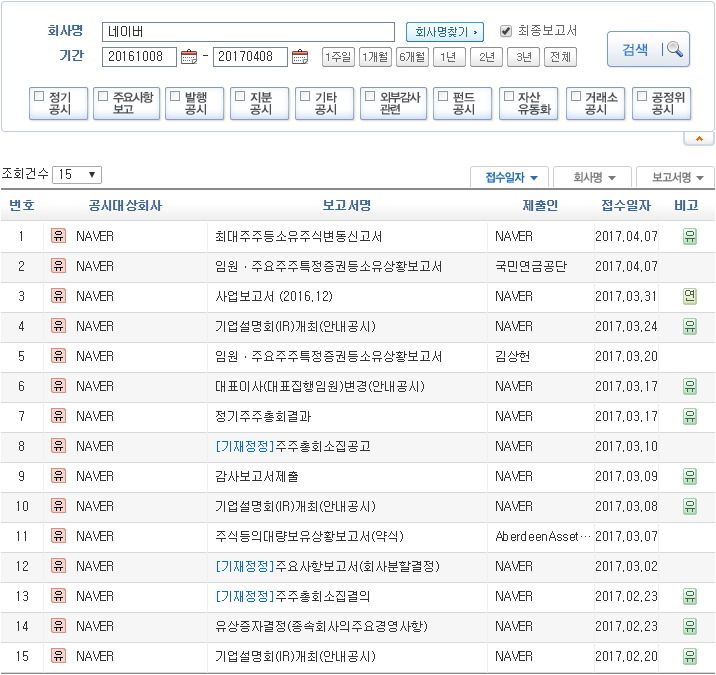The width and height of the screenshot is (716, 675).
Task: Click green 유 remark icon in row 15
Action: pos(690,656)
